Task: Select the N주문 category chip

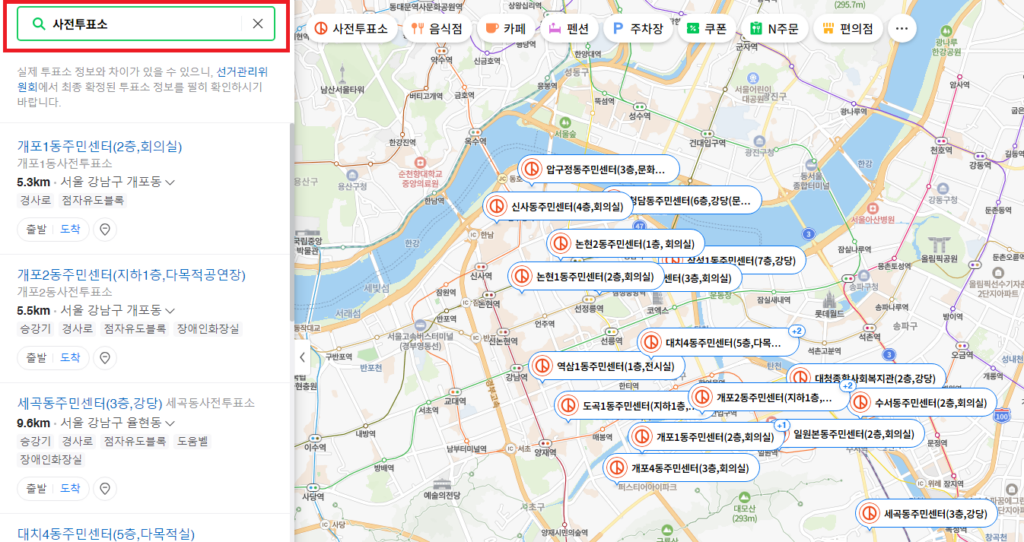Action: (x=775, y=29)
